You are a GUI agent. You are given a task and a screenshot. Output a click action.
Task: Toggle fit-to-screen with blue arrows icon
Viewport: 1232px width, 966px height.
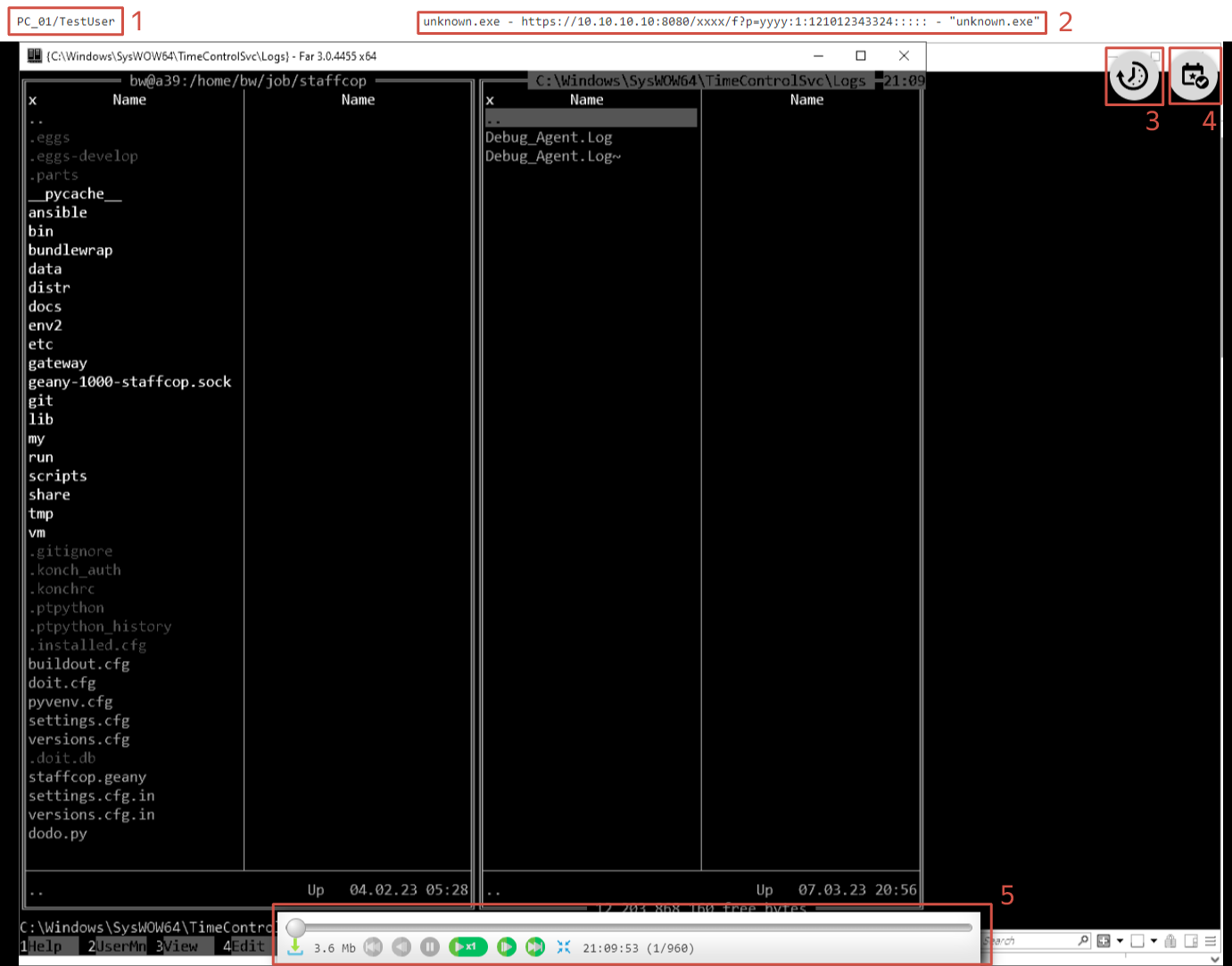point(564,947)
